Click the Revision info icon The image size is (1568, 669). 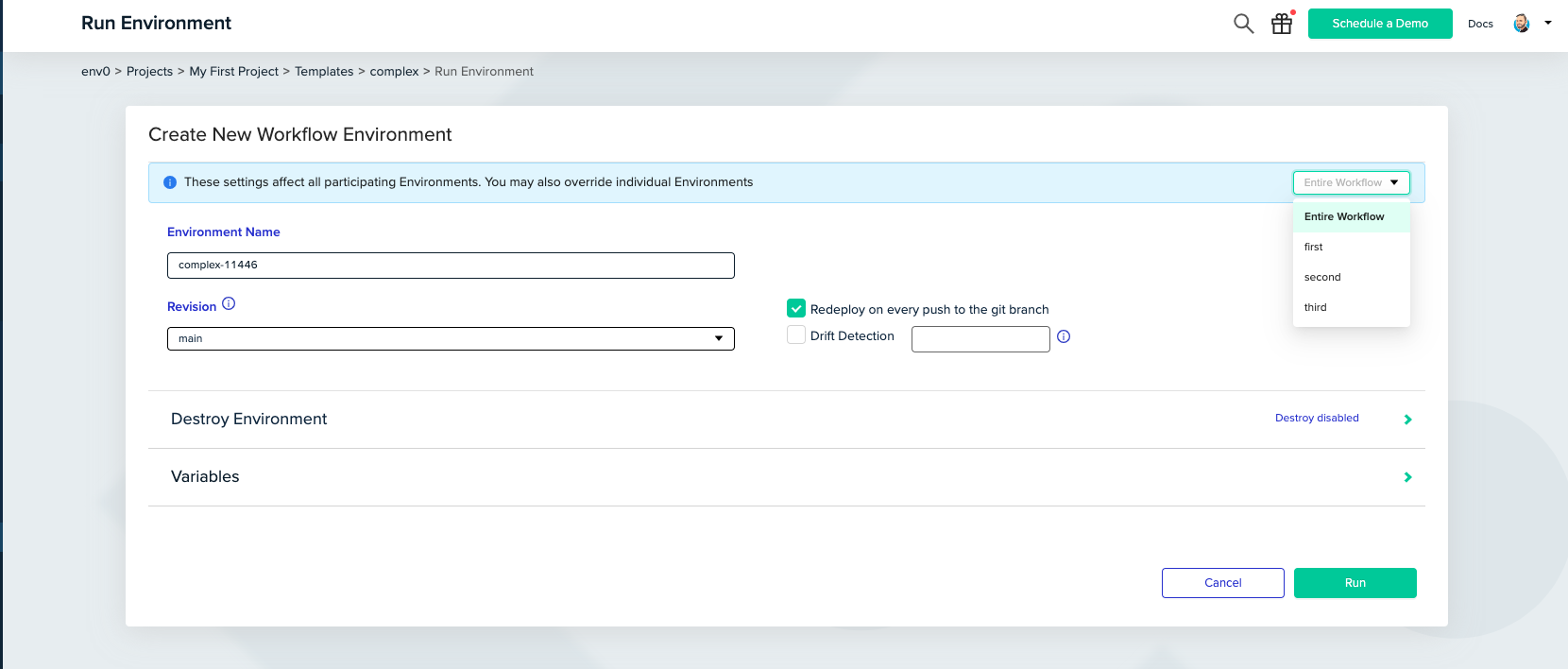[229, 304]
